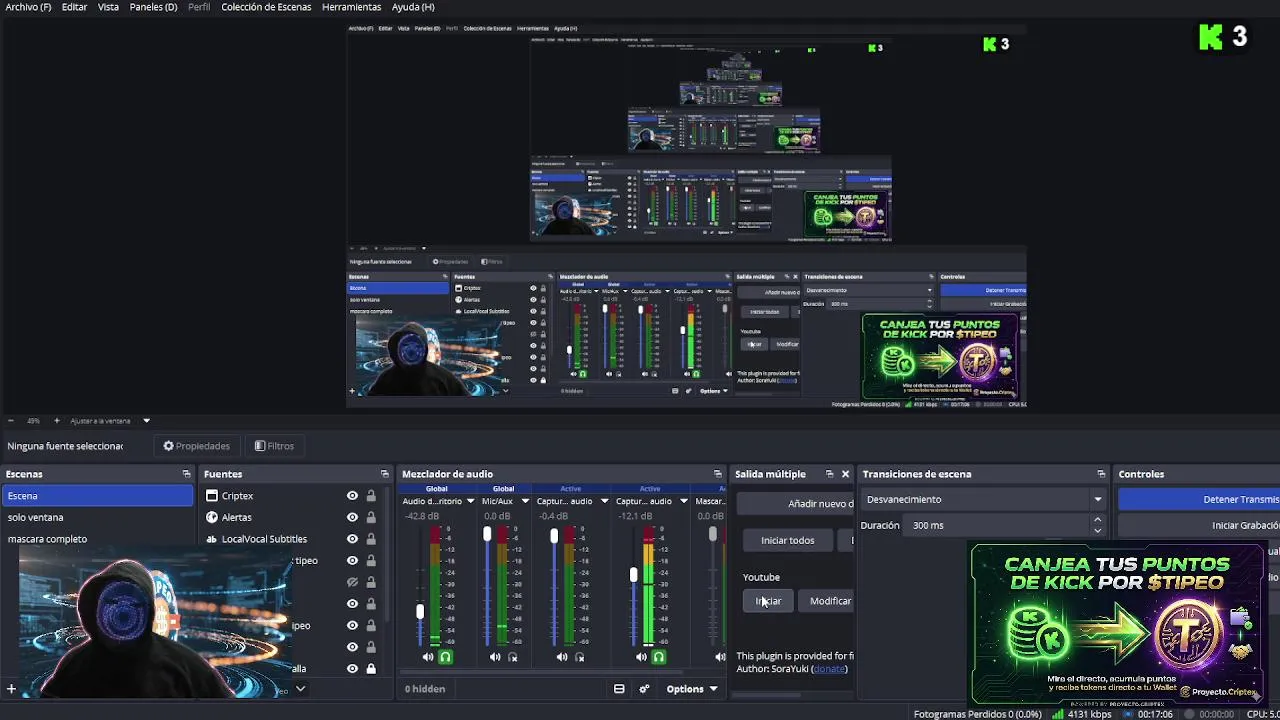Hide the LocalVocal Subtitles source
This screenshot has width=1280, height=720.
pos(352,539)
